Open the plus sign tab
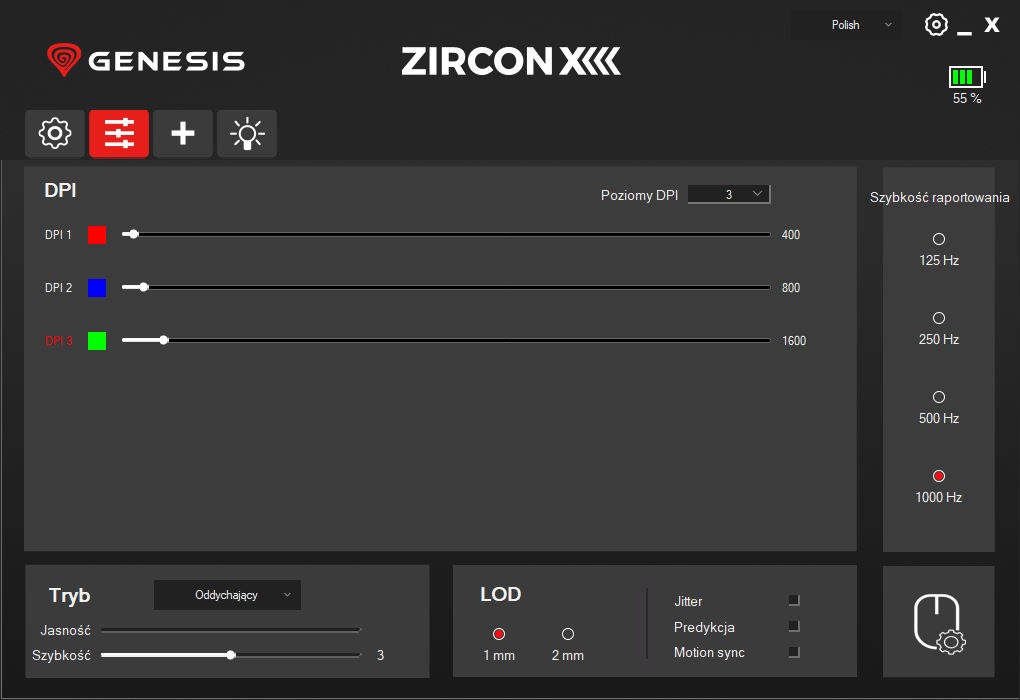The width and height of the screenshot is (1020, 700). (183, 133)
